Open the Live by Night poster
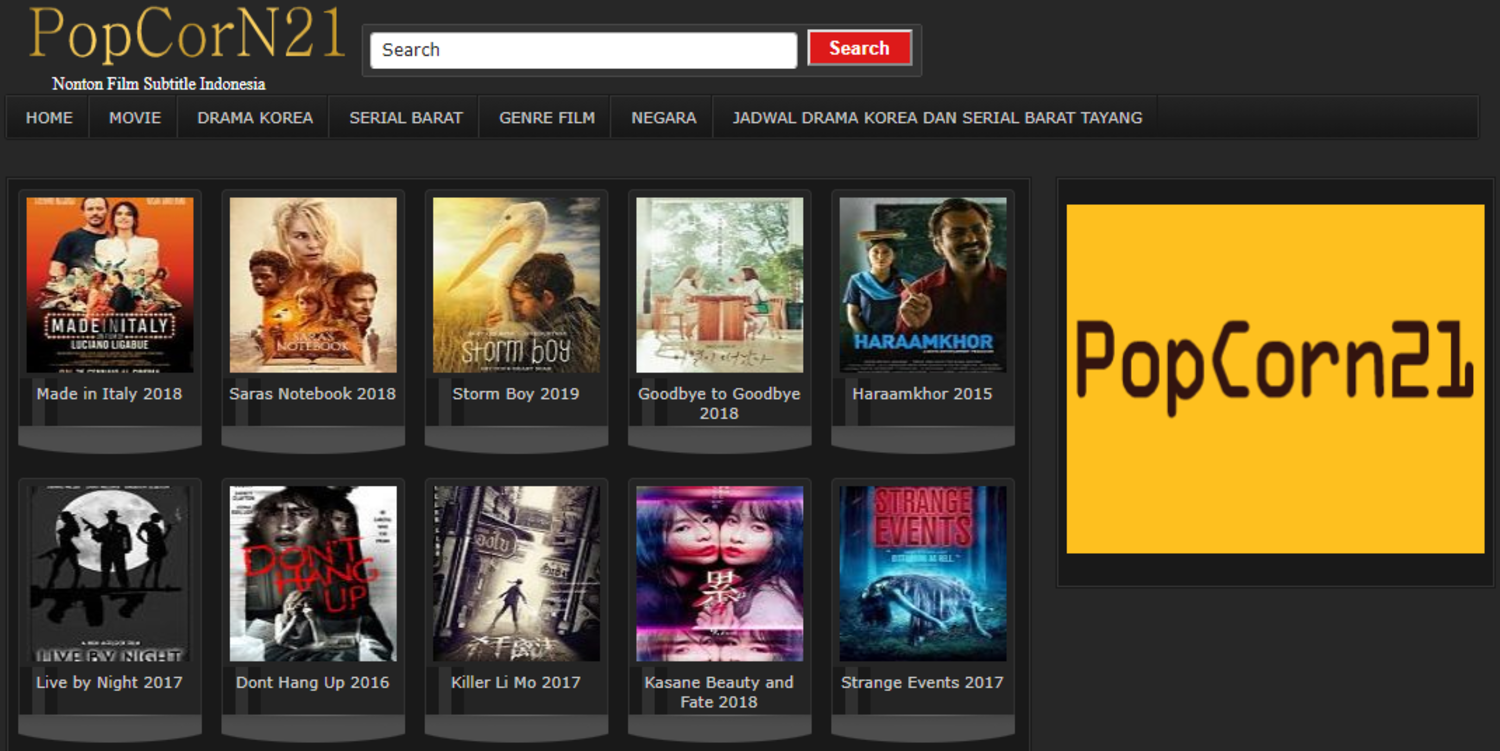The height and width of the screenshot is (751, 1500). 110,574
